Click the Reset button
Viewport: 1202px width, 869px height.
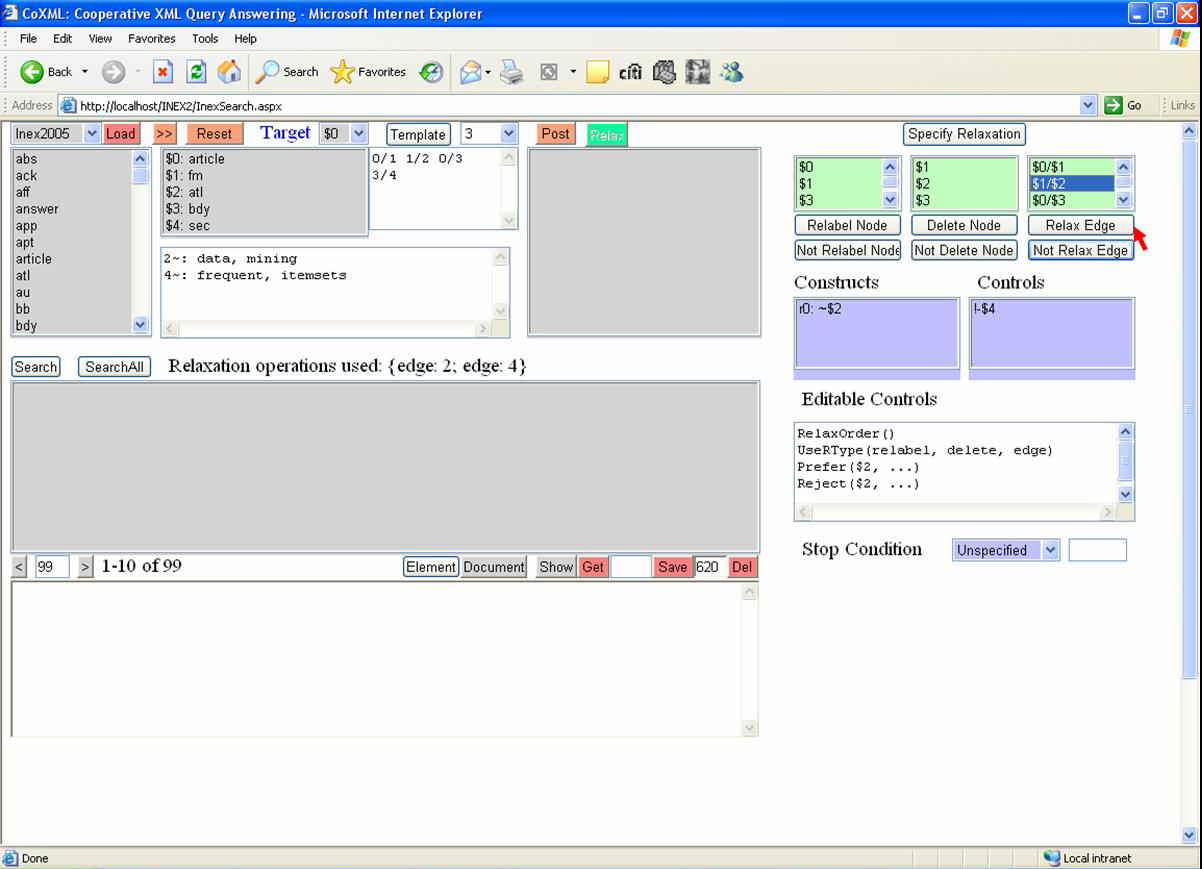[214, 133]
